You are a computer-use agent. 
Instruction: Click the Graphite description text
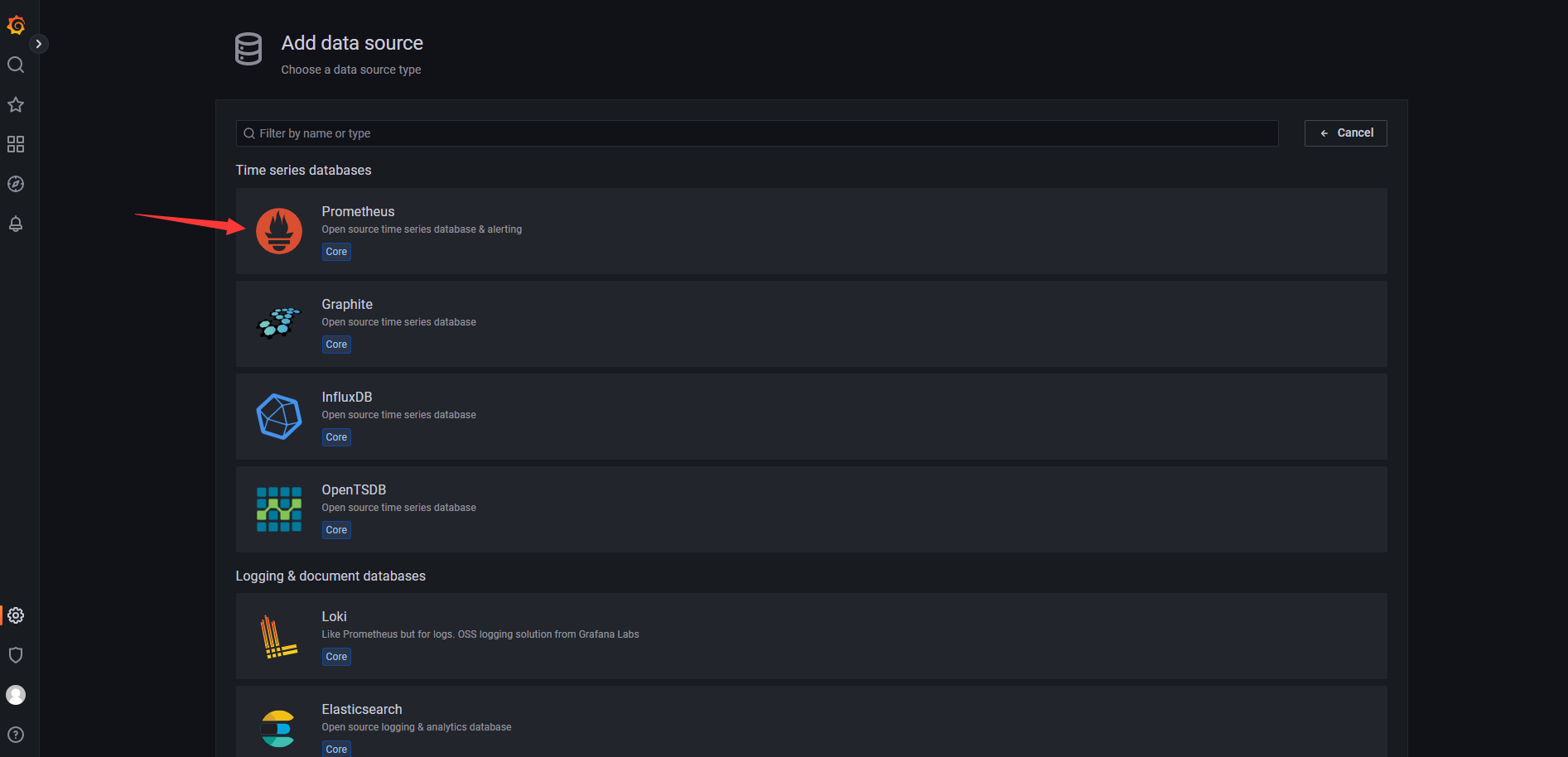tap(398, 322)
